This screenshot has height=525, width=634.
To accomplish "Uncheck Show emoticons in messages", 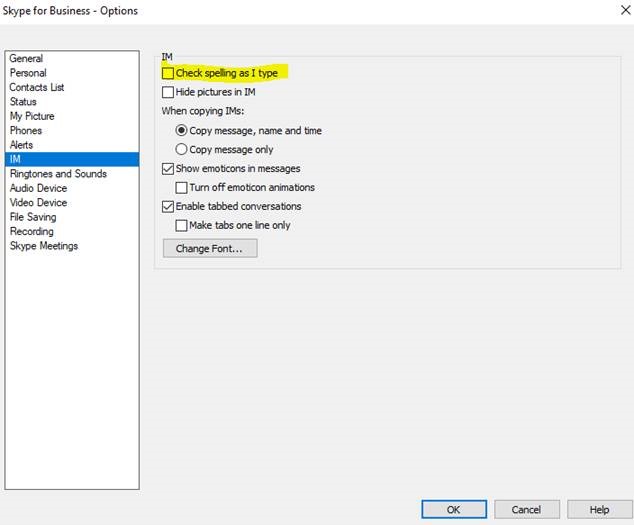I will click(168, 169).
